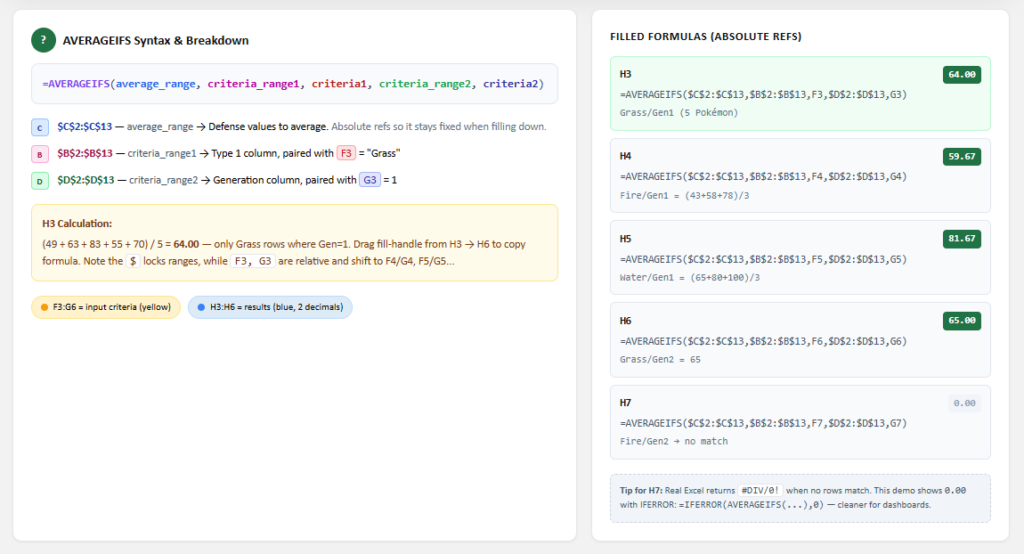Click the '$C$2:$C$13' average_range reference text
1024x554 pixels.
(85, 127)
